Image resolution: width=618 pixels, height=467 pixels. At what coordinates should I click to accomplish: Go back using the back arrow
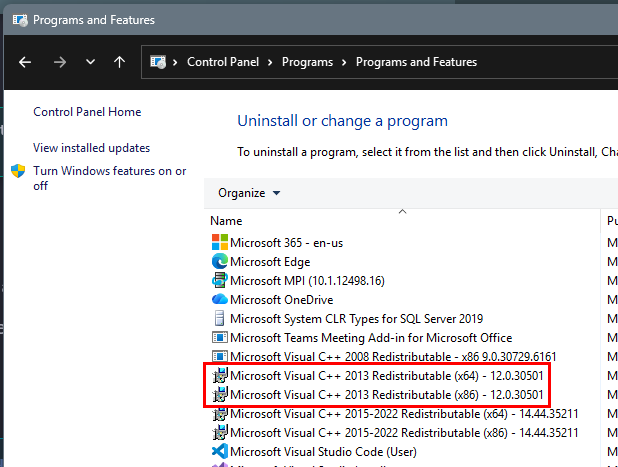[x=25, y=62]
